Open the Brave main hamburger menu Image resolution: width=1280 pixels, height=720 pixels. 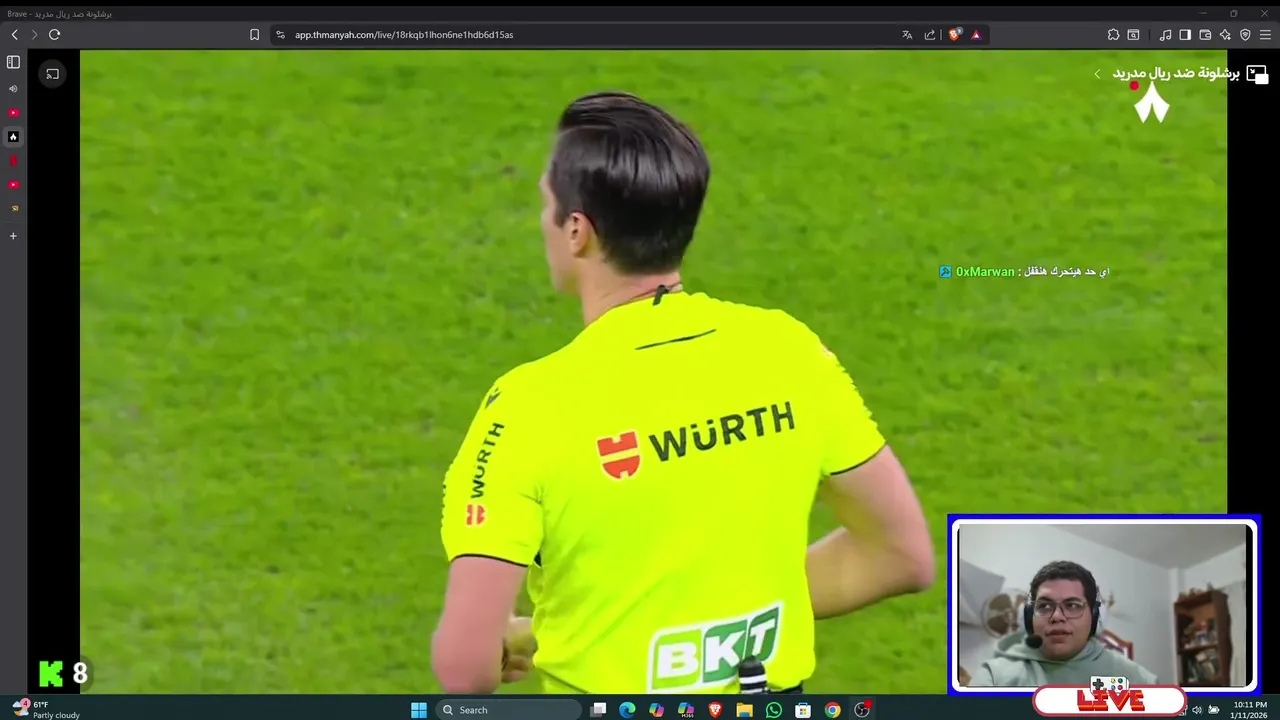pyautogui.click(x=1265, y=34)
